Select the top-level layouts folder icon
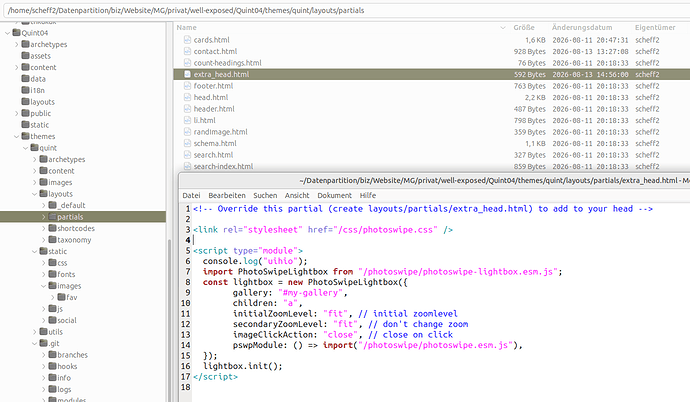The image size is (690, 402). point(26,102)
